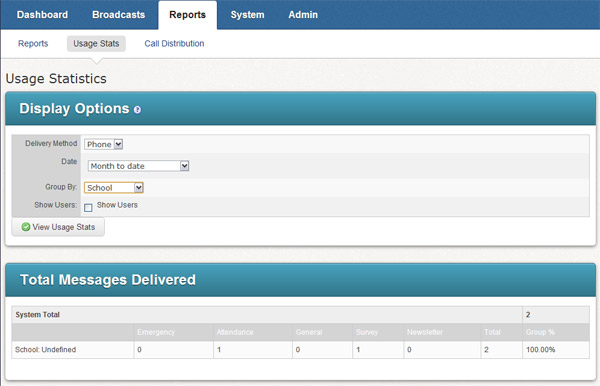The image size is (600, 386).
Task: Go to the System tab
Action: click(247, 15)
